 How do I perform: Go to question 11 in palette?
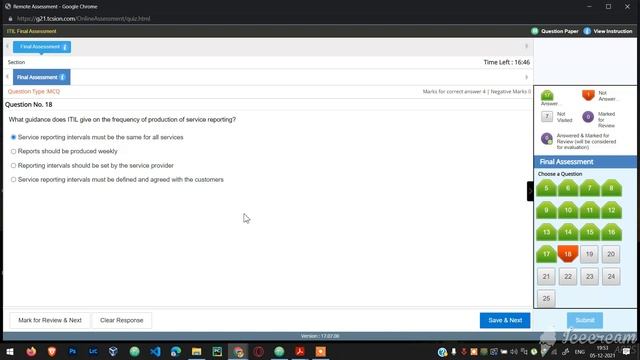(x=589, y=210)
